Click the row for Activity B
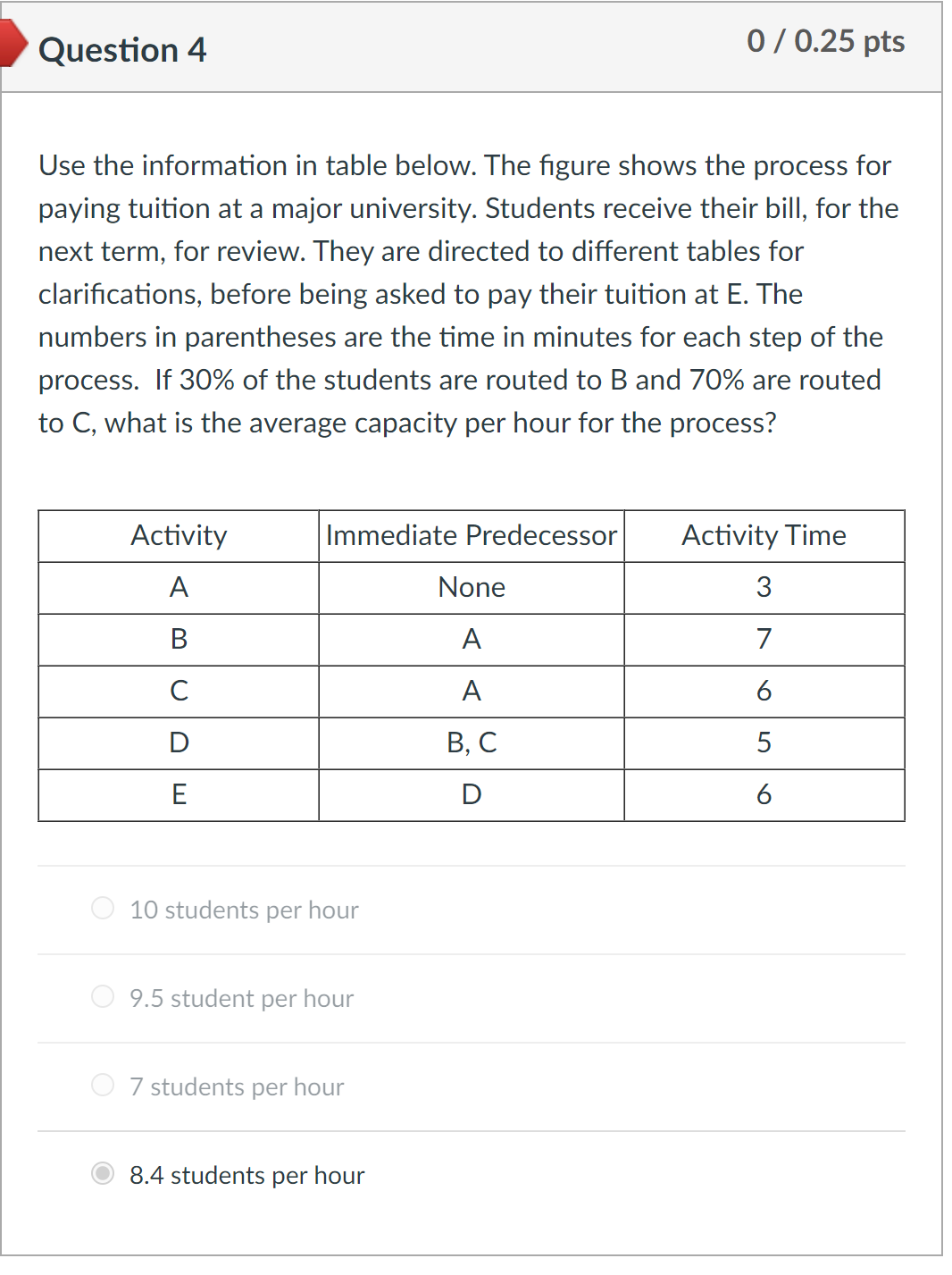 [180, 639]
